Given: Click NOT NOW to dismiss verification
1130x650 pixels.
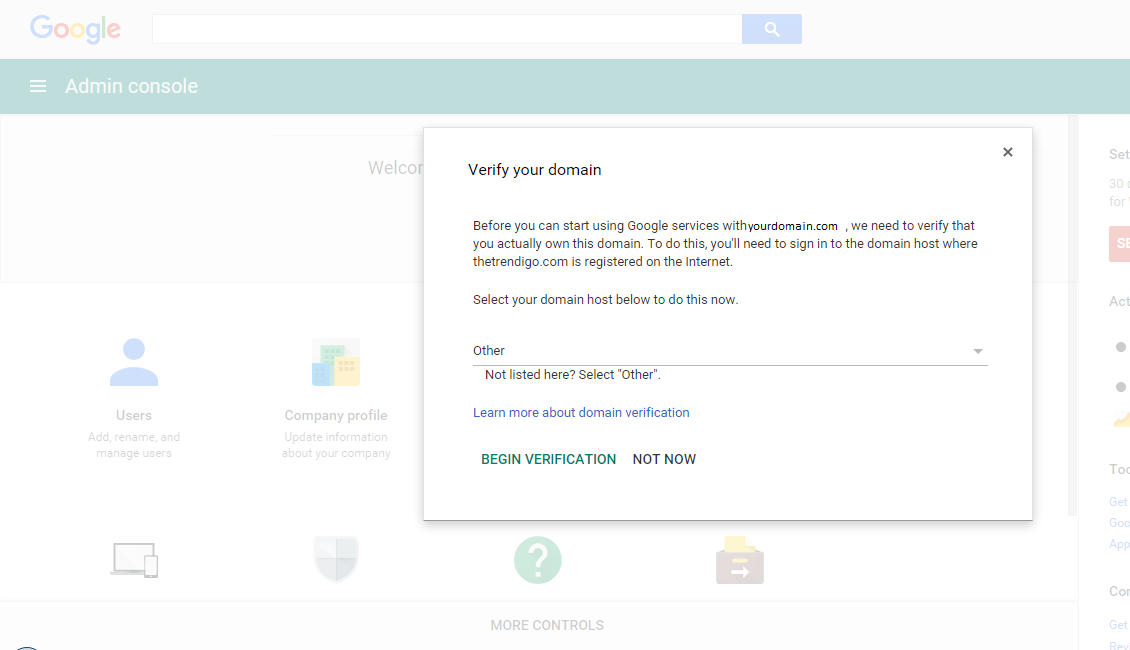Looking at the screenshot, I should click(x=664, y=459).
